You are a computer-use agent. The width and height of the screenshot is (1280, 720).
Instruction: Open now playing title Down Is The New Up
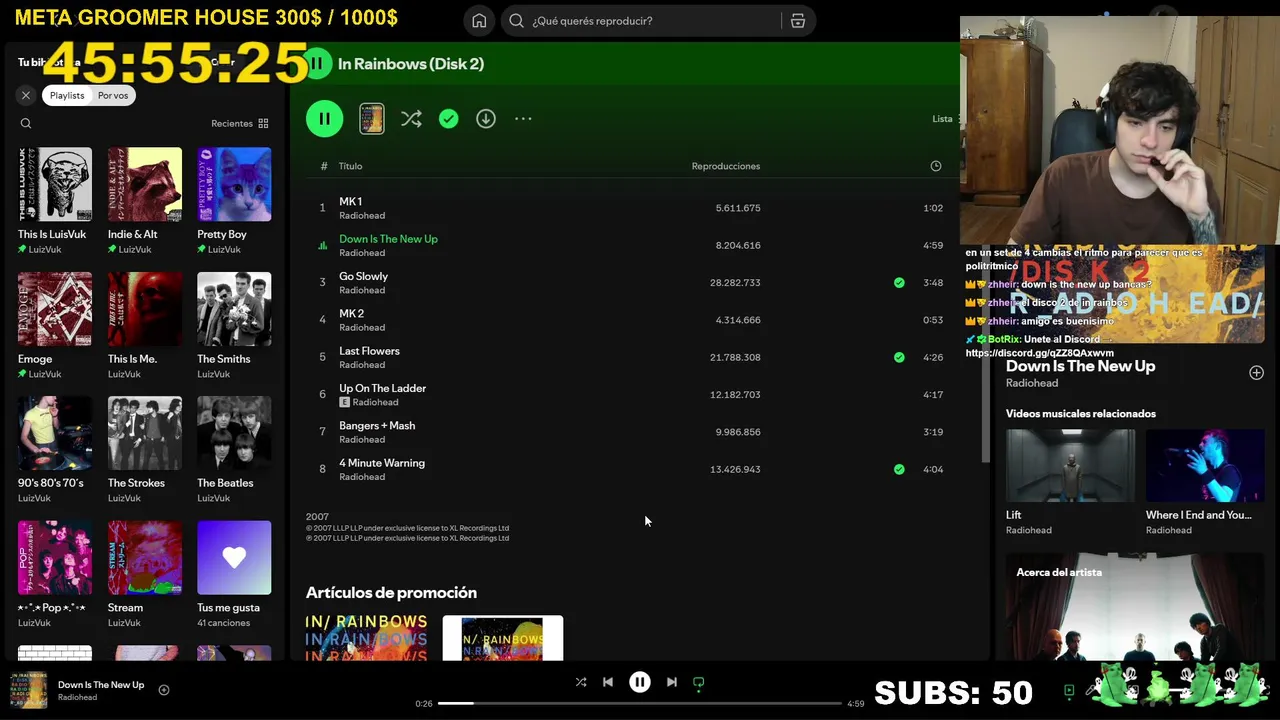click(101, 685)
